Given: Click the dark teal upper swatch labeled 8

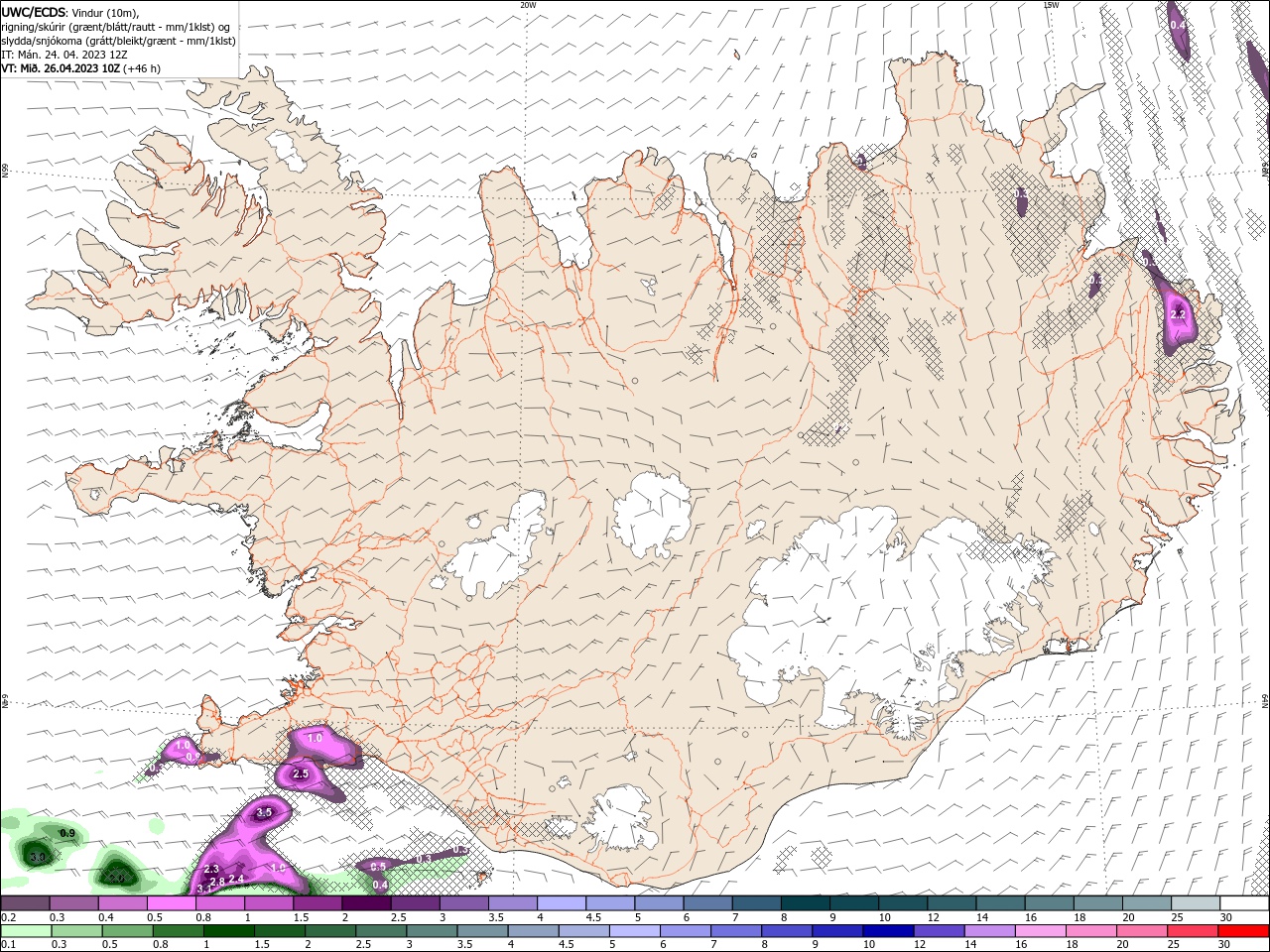Looking at the screenshot, I should 806,903.
